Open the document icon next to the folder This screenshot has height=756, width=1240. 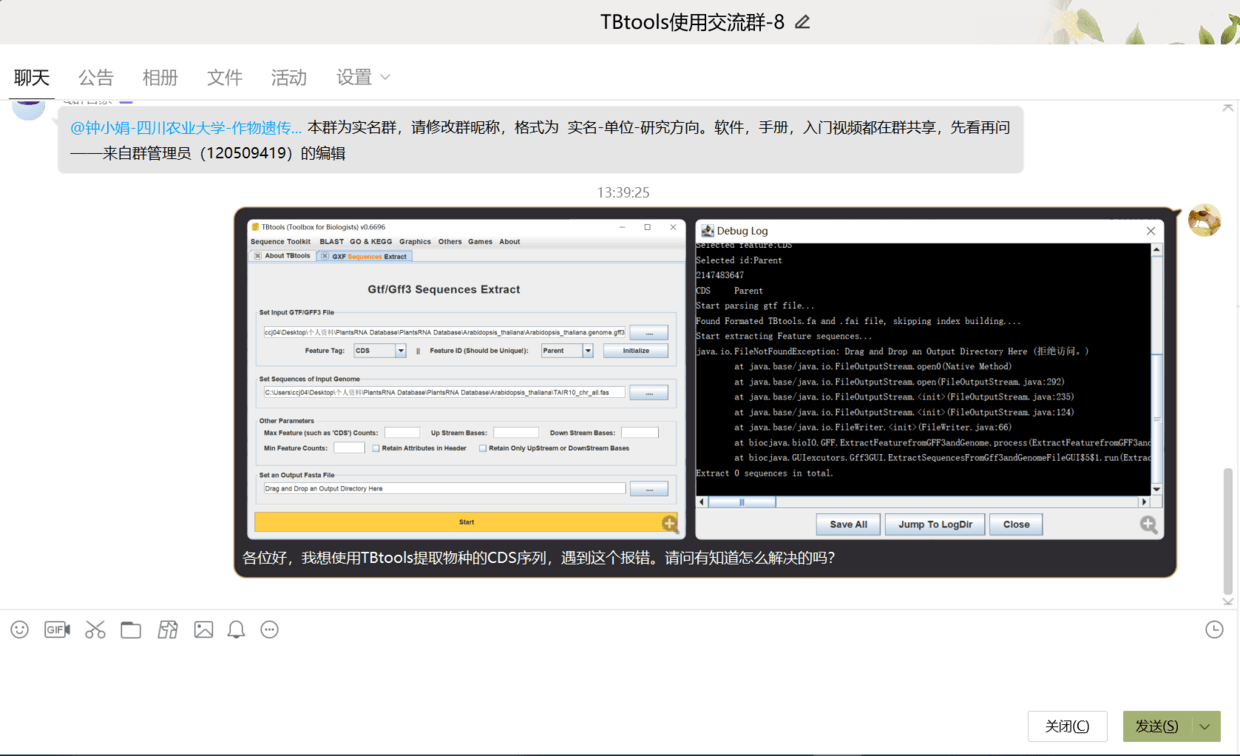tap(167, 629)
